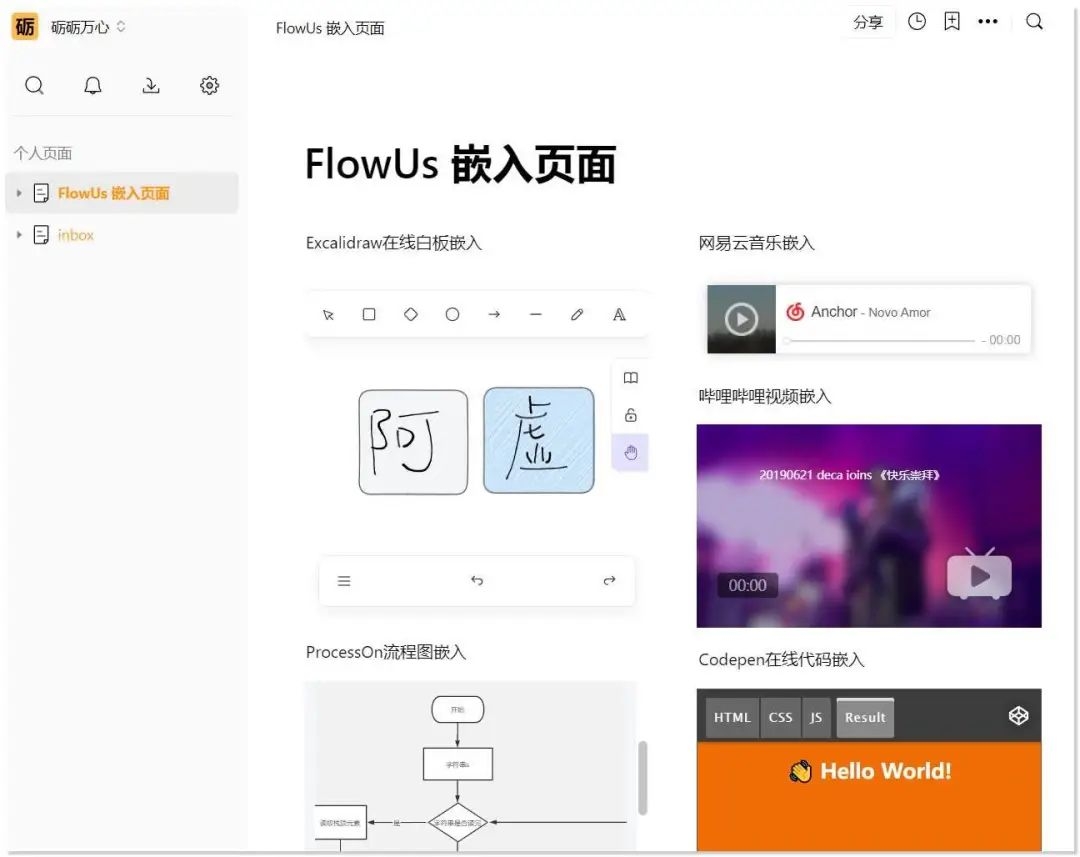This screenshot has height=857, width=1080.
Task: Click the 网易云音乐嵌入 heading text
Action: 756,243
